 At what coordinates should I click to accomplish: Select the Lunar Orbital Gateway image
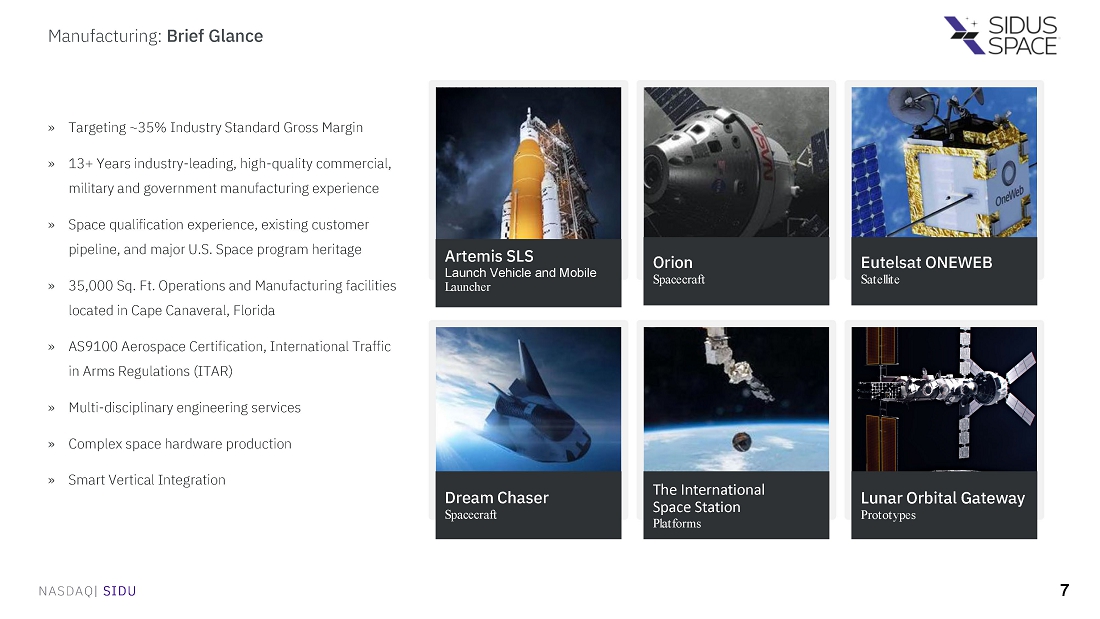944,398
